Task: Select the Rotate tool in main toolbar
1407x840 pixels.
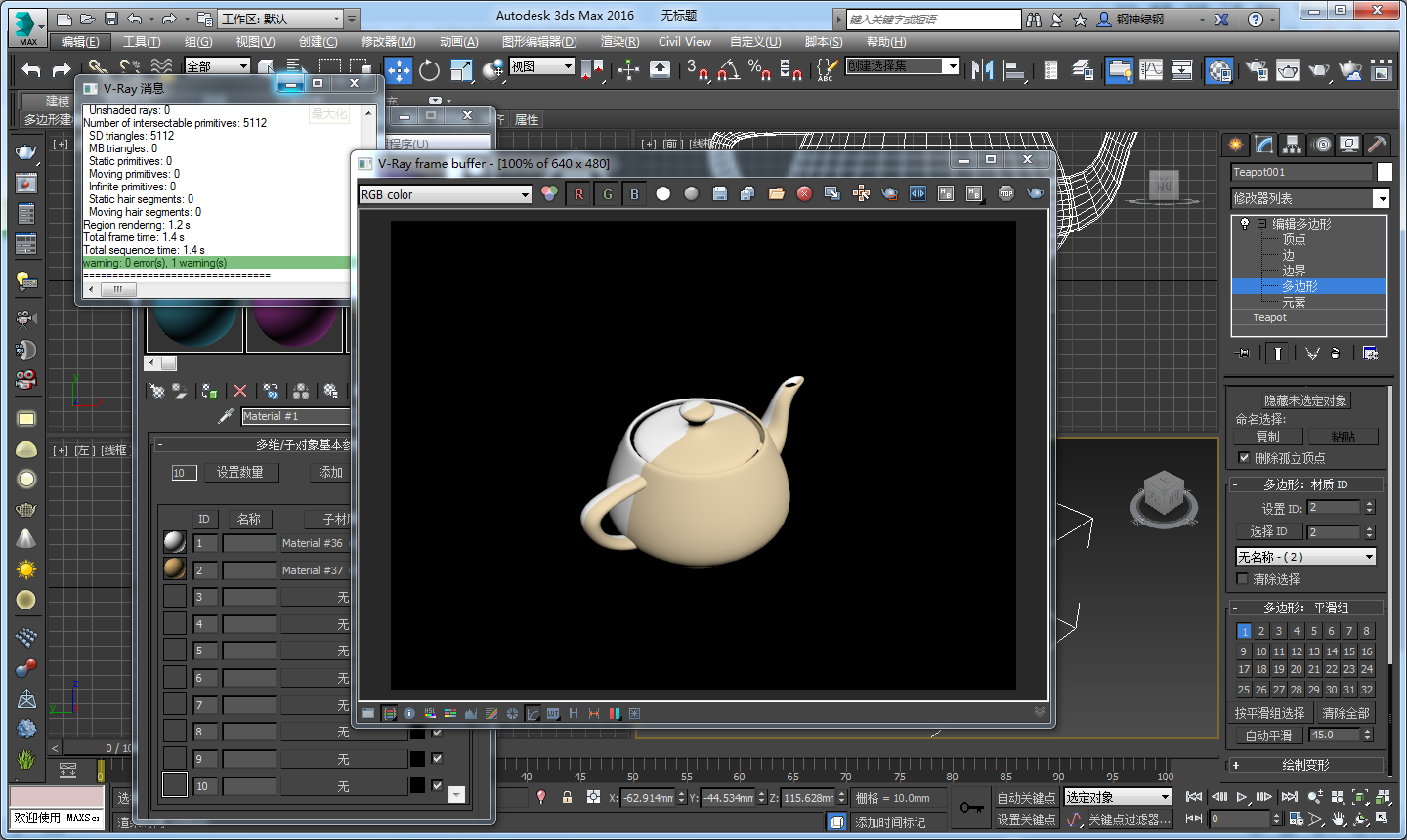Action: click(429, 69)
